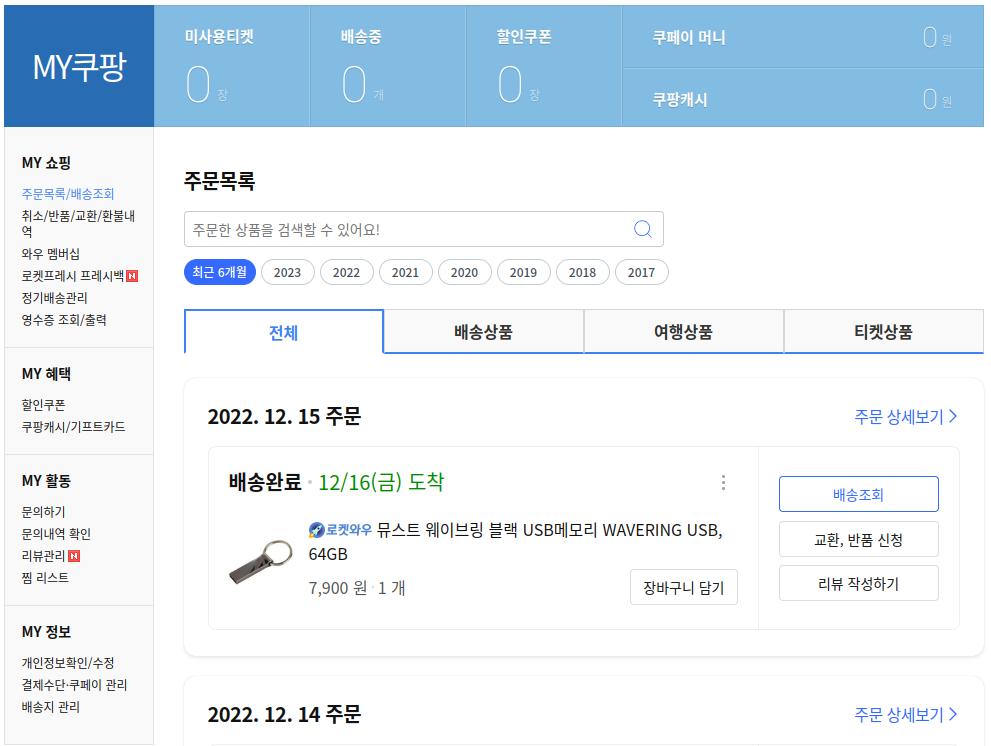Click the 7,900 원 · 1 개 price text
Image resolution: width=991 pixels, height=746 pixels.
(x=356, y=588)
